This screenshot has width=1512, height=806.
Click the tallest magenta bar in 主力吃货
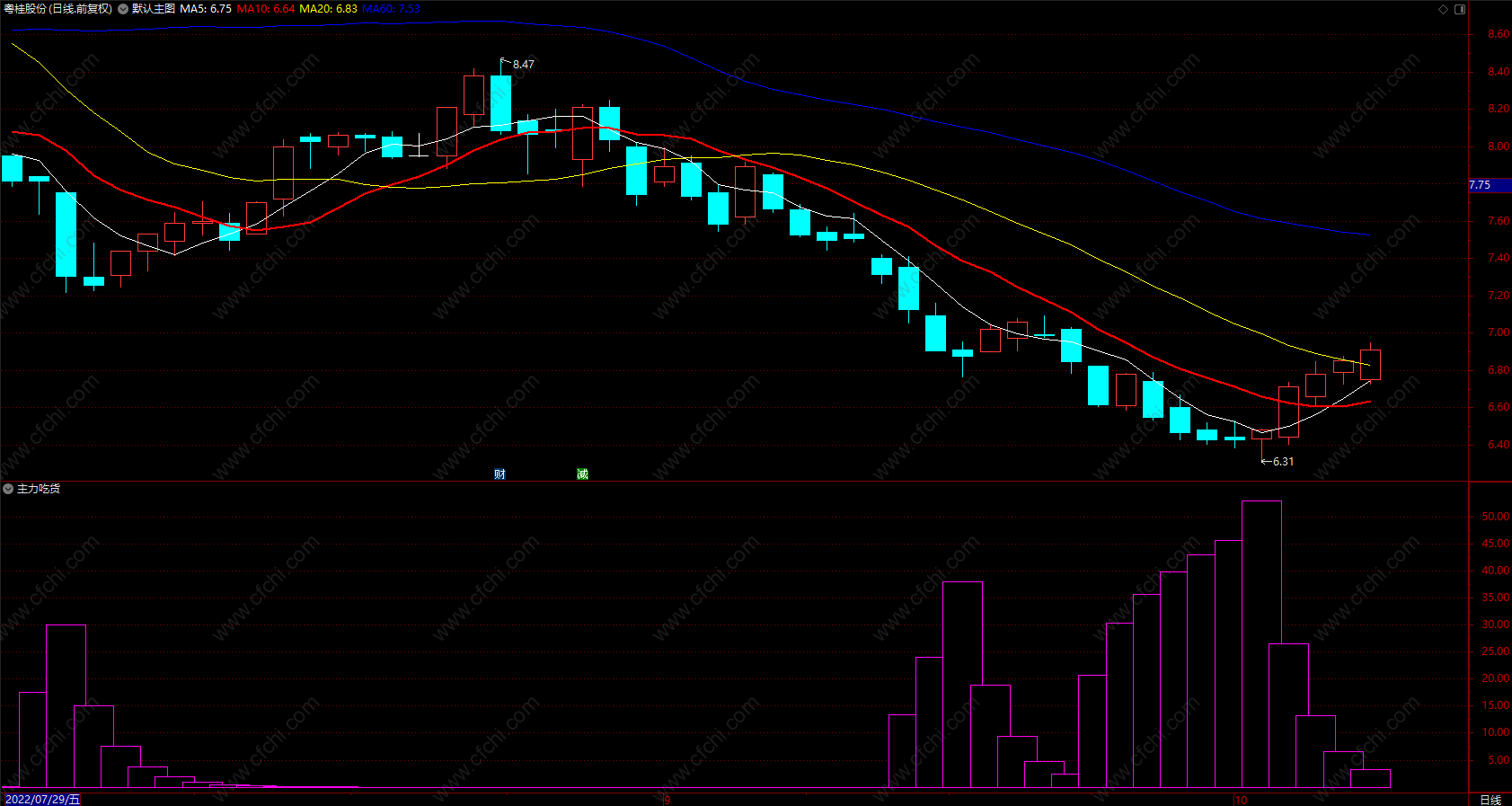point(1261,644)
